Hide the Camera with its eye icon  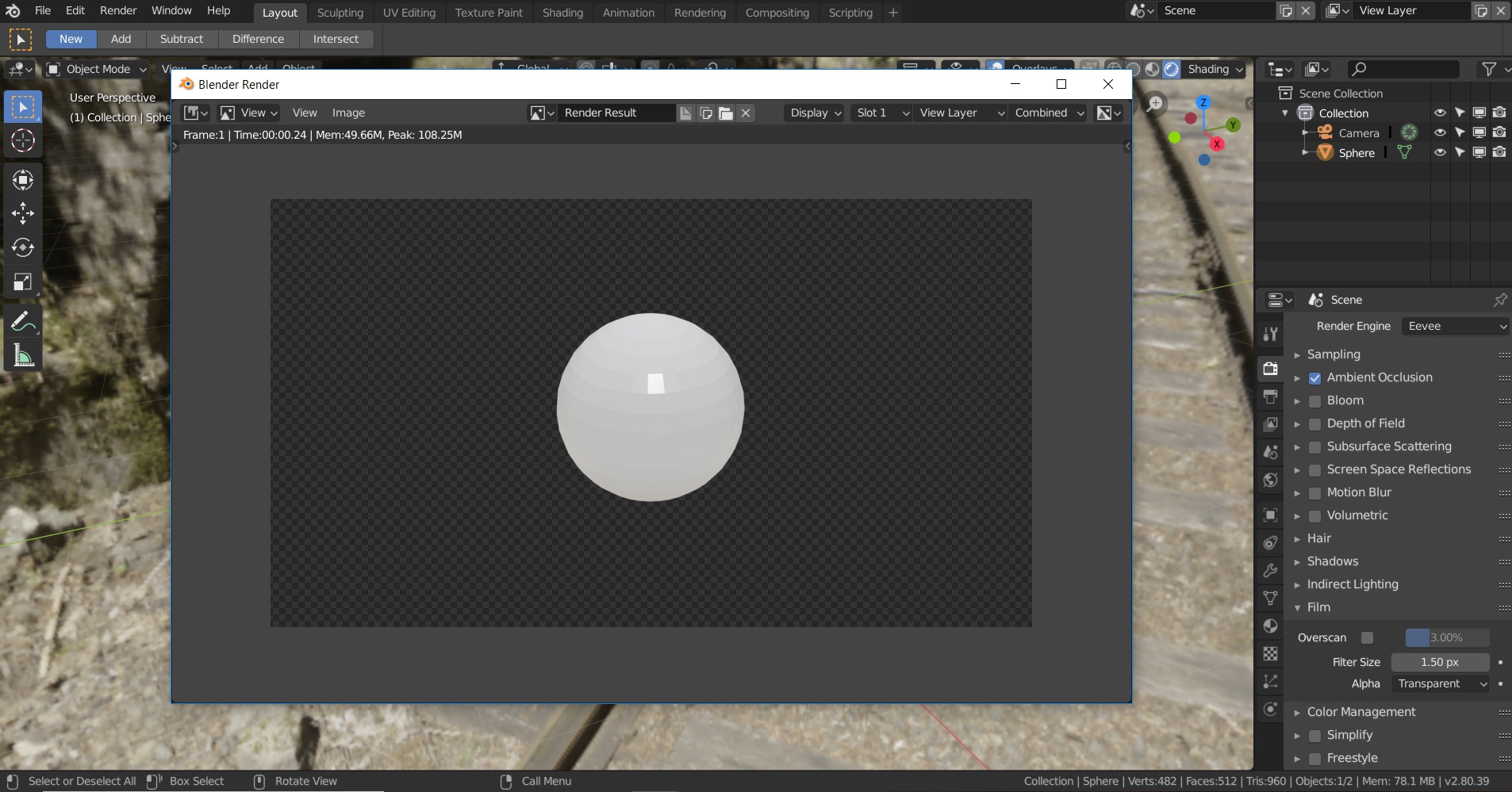tap(1439, 132)
